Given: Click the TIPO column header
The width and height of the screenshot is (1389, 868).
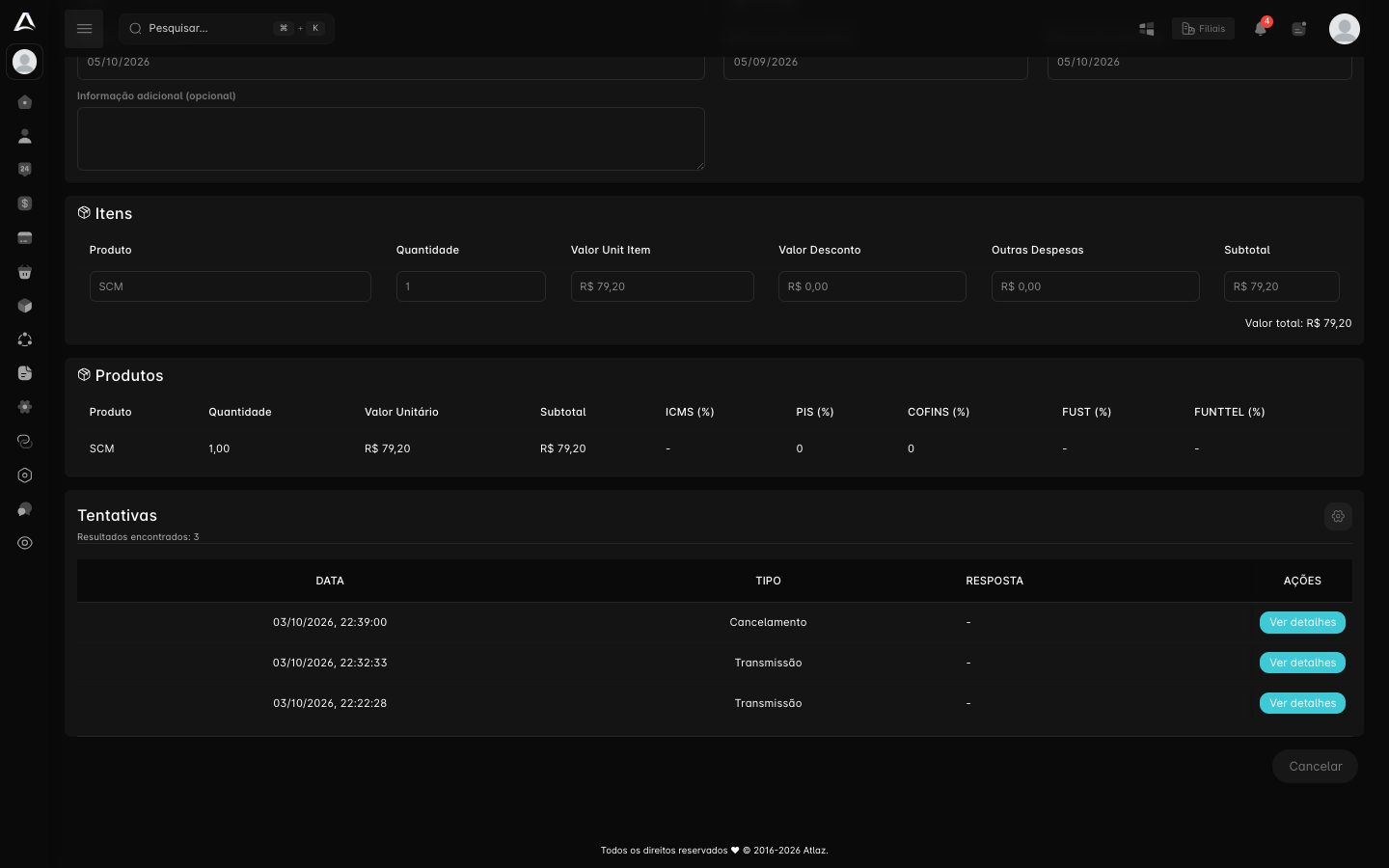Looking at the screenshot, I should click(769, 581).
